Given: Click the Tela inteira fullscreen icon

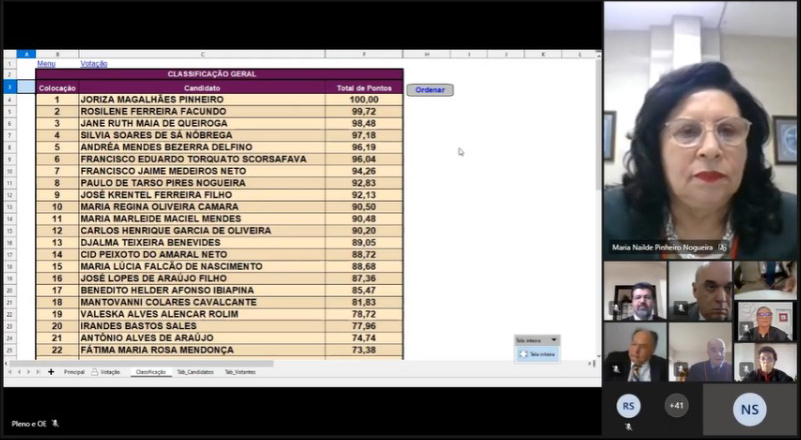Looking at the screenshot, I should 523,354.
